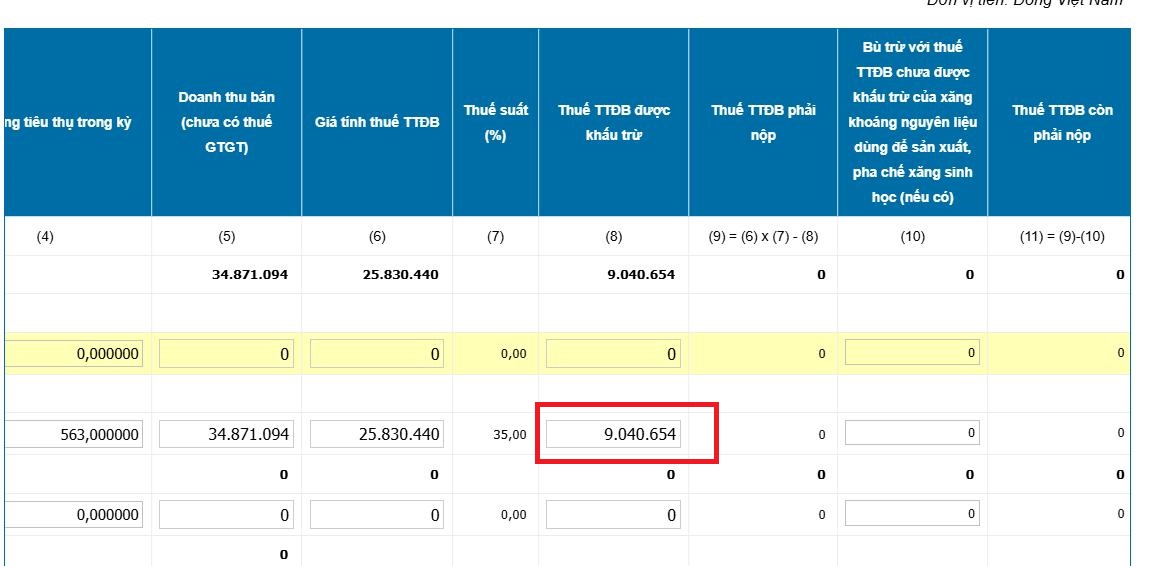Click the 0,00 tax rate in yellow row
The width and height of the screenshot is (1150, 566).
click(x=513, y=353)
